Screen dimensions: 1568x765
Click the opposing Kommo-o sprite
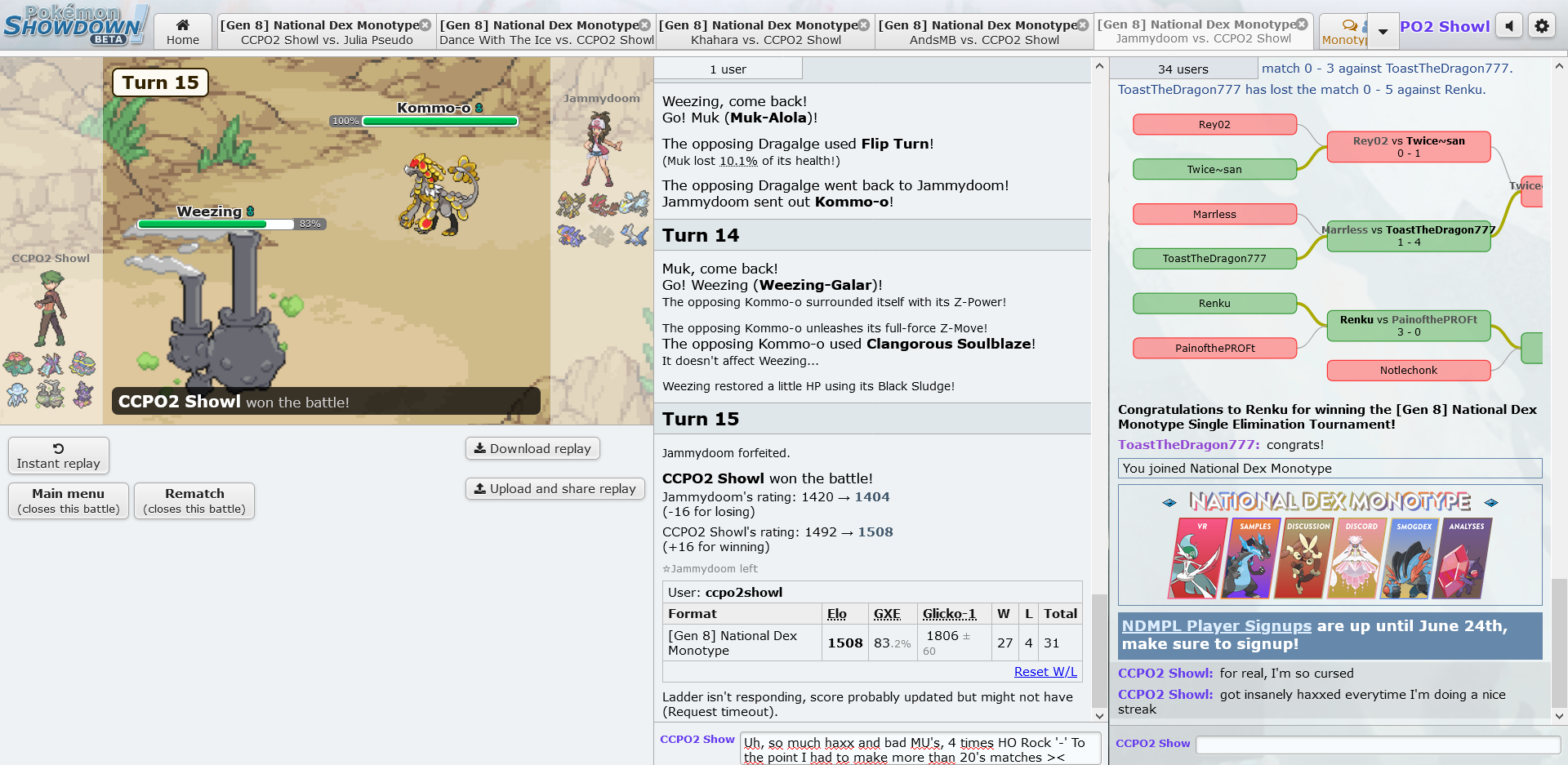439,194
